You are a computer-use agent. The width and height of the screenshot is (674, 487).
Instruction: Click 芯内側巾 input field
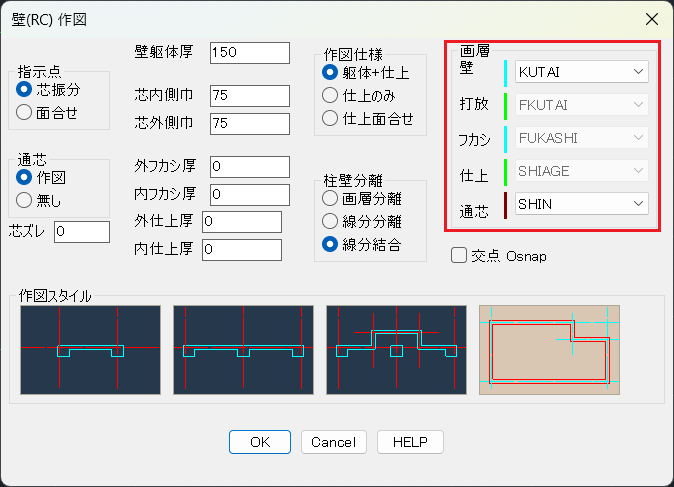[x=250, y=95]
